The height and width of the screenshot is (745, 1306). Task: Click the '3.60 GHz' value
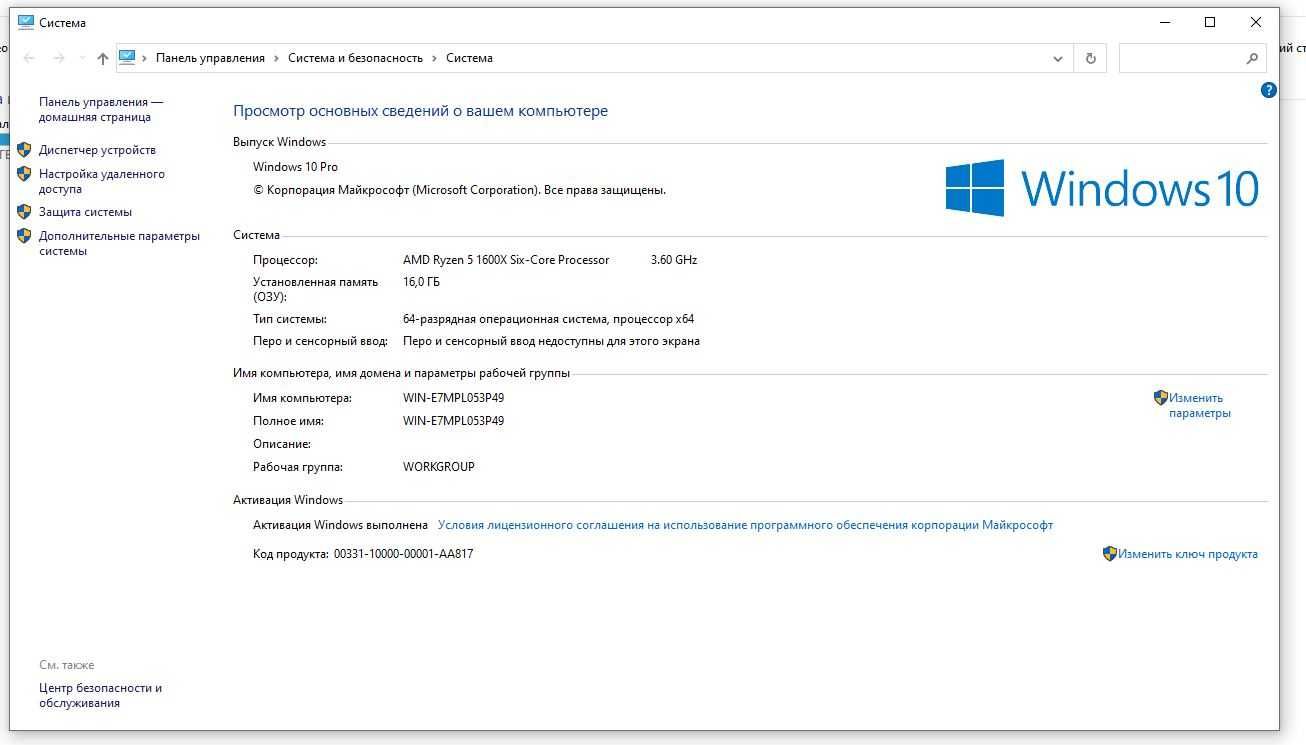674,260
